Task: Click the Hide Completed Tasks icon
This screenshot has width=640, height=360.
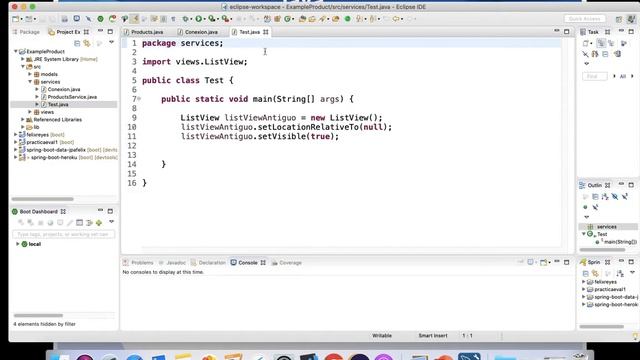Action: 585,54
